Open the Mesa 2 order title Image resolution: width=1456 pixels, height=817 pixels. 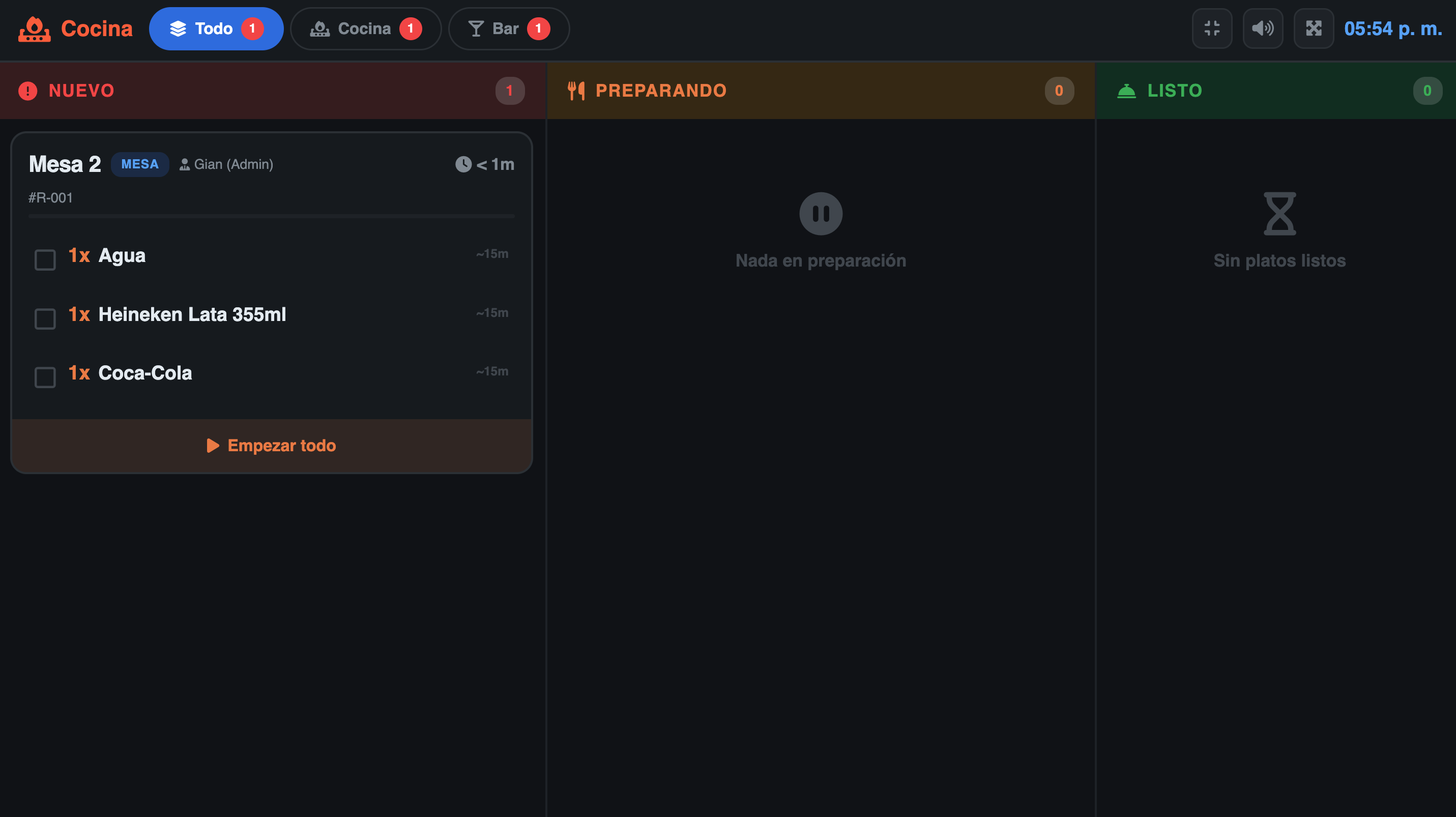coord(65,164)
